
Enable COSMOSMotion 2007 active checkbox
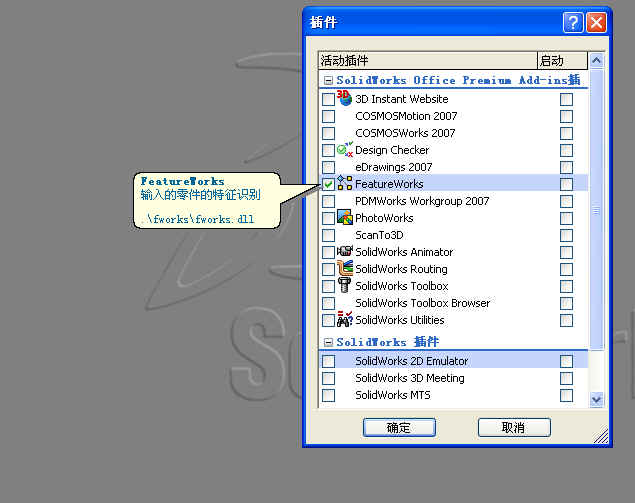(328, 117)
